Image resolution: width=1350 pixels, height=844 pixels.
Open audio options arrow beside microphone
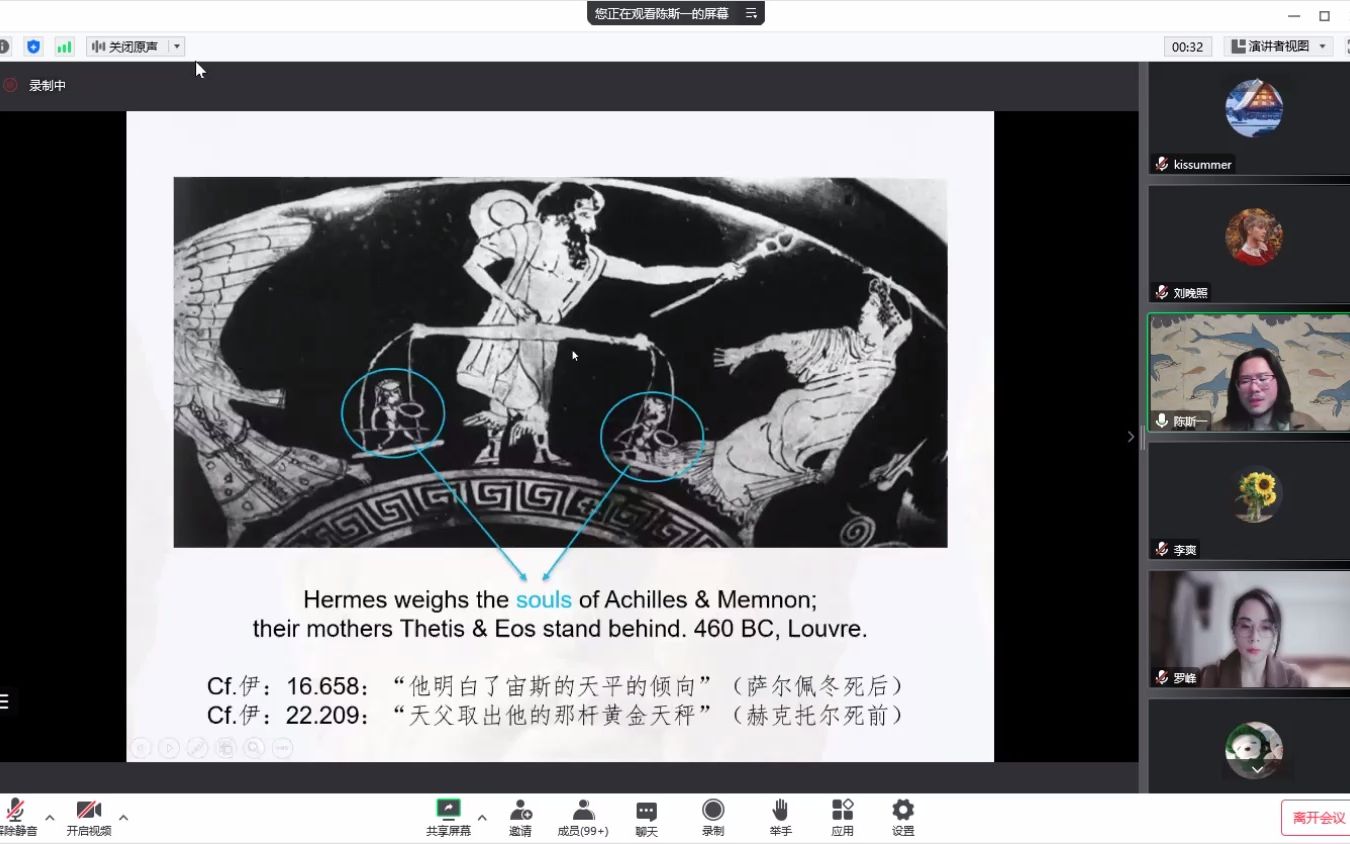[x=49, y=817]
